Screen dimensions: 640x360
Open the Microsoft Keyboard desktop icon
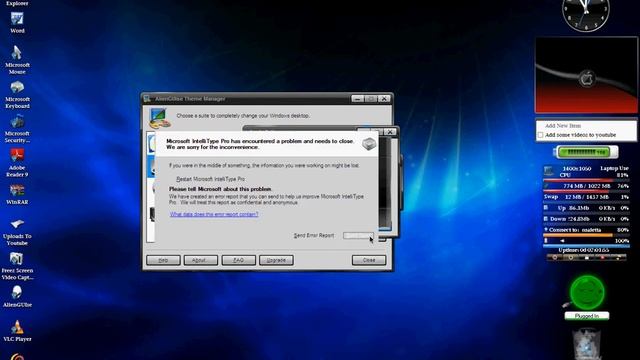[x=17, y=94]
